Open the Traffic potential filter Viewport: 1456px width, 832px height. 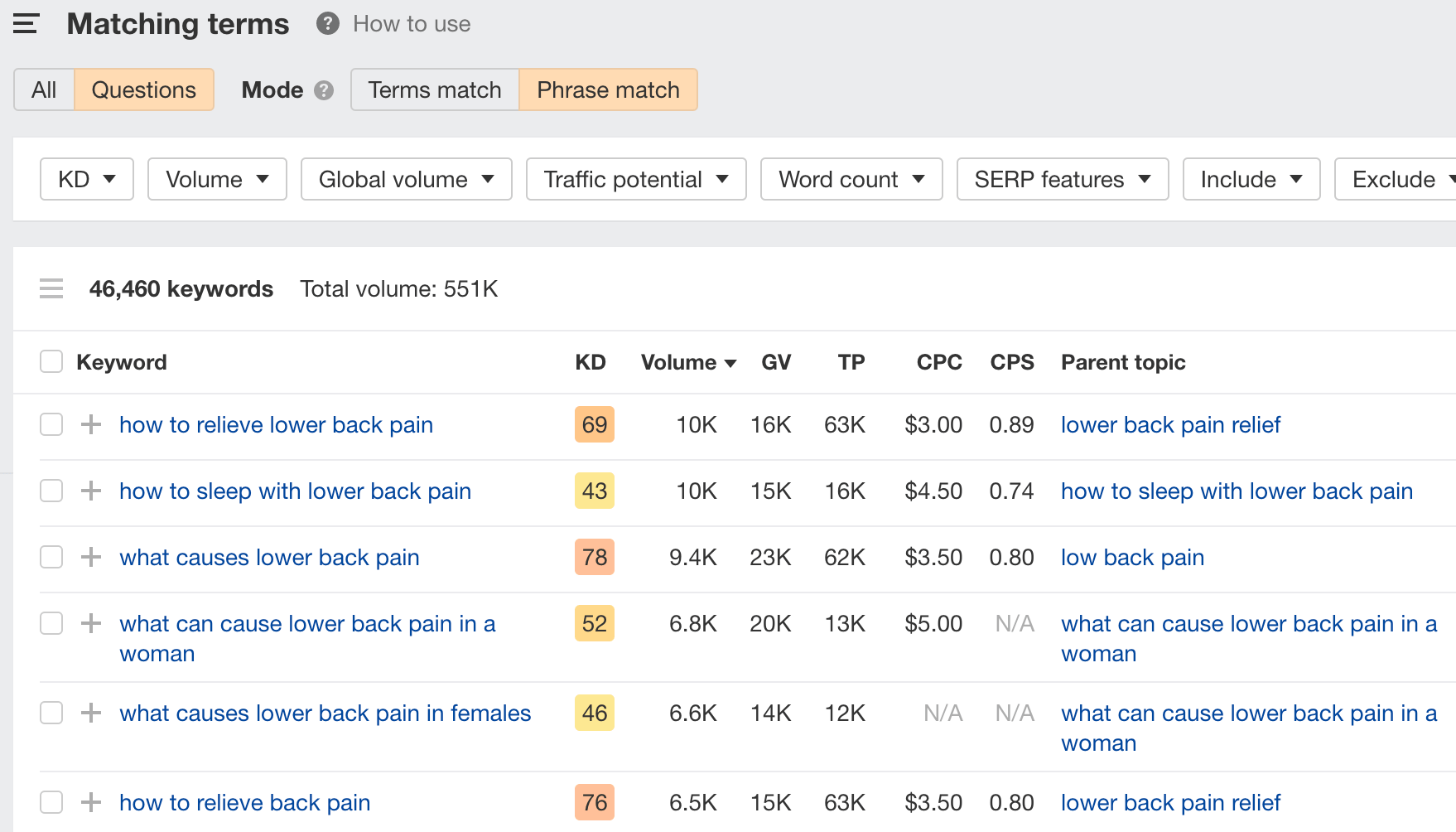click(635, 178)
